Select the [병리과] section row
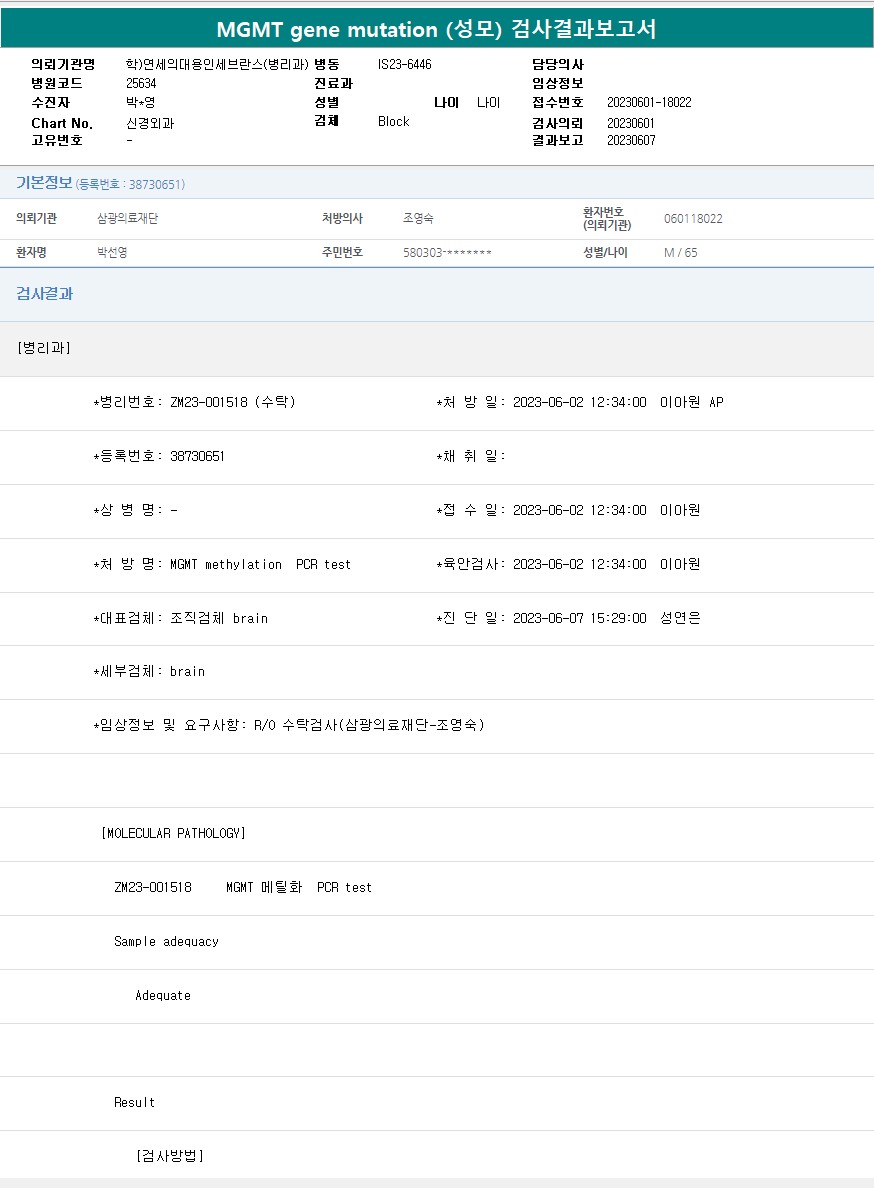This screenshot has height=1188, width=874. 44,348
